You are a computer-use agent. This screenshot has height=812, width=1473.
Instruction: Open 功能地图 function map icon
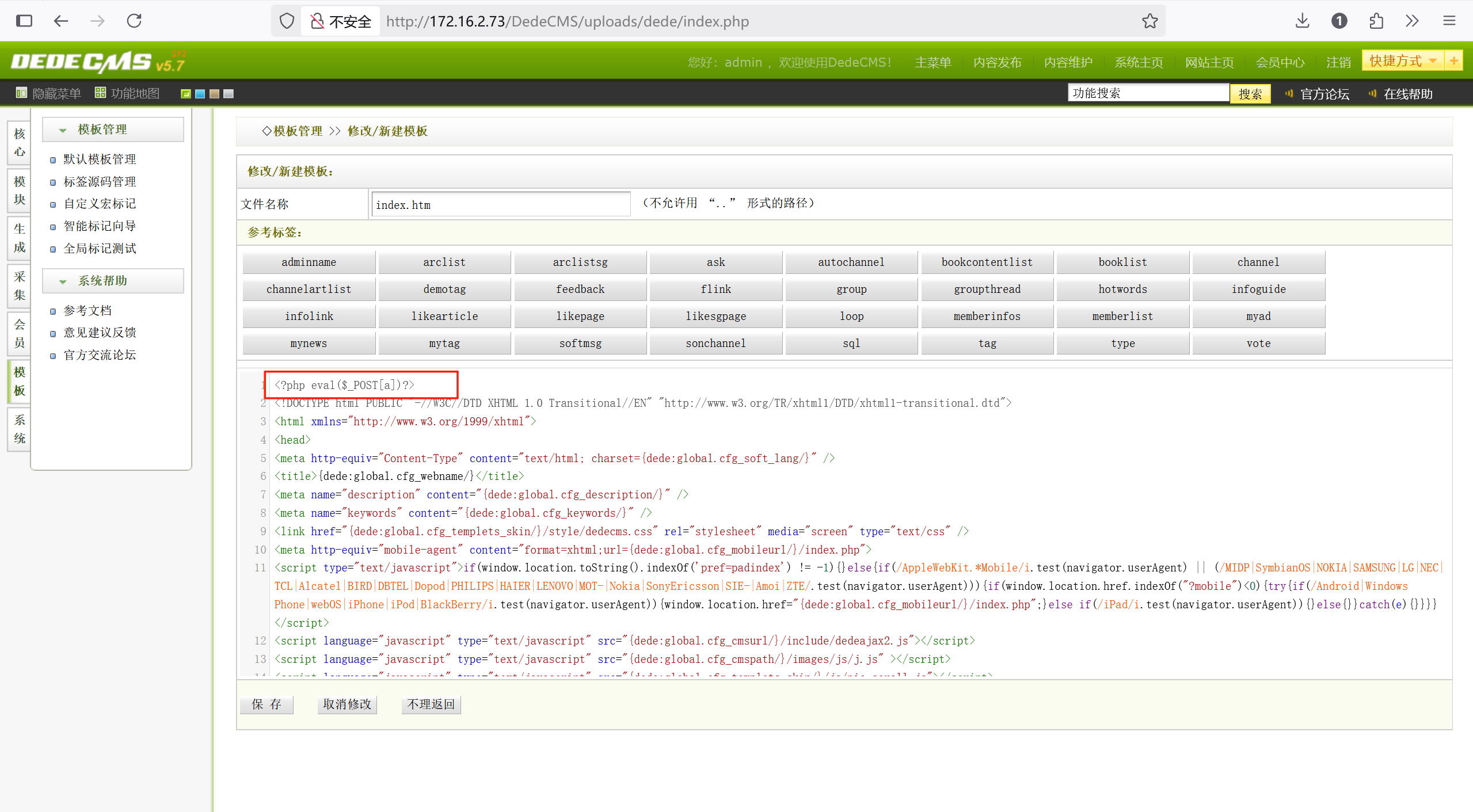[100, 93]
